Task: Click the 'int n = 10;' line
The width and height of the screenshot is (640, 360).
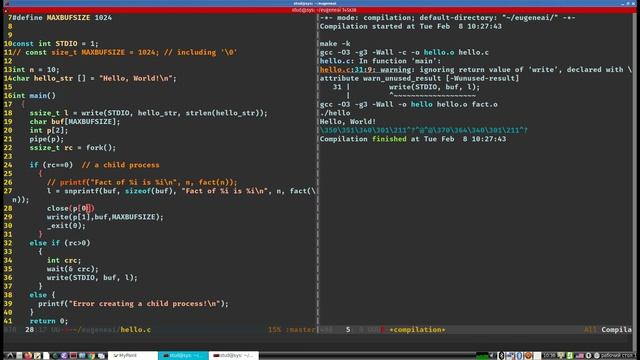Action: click(36, 70)
